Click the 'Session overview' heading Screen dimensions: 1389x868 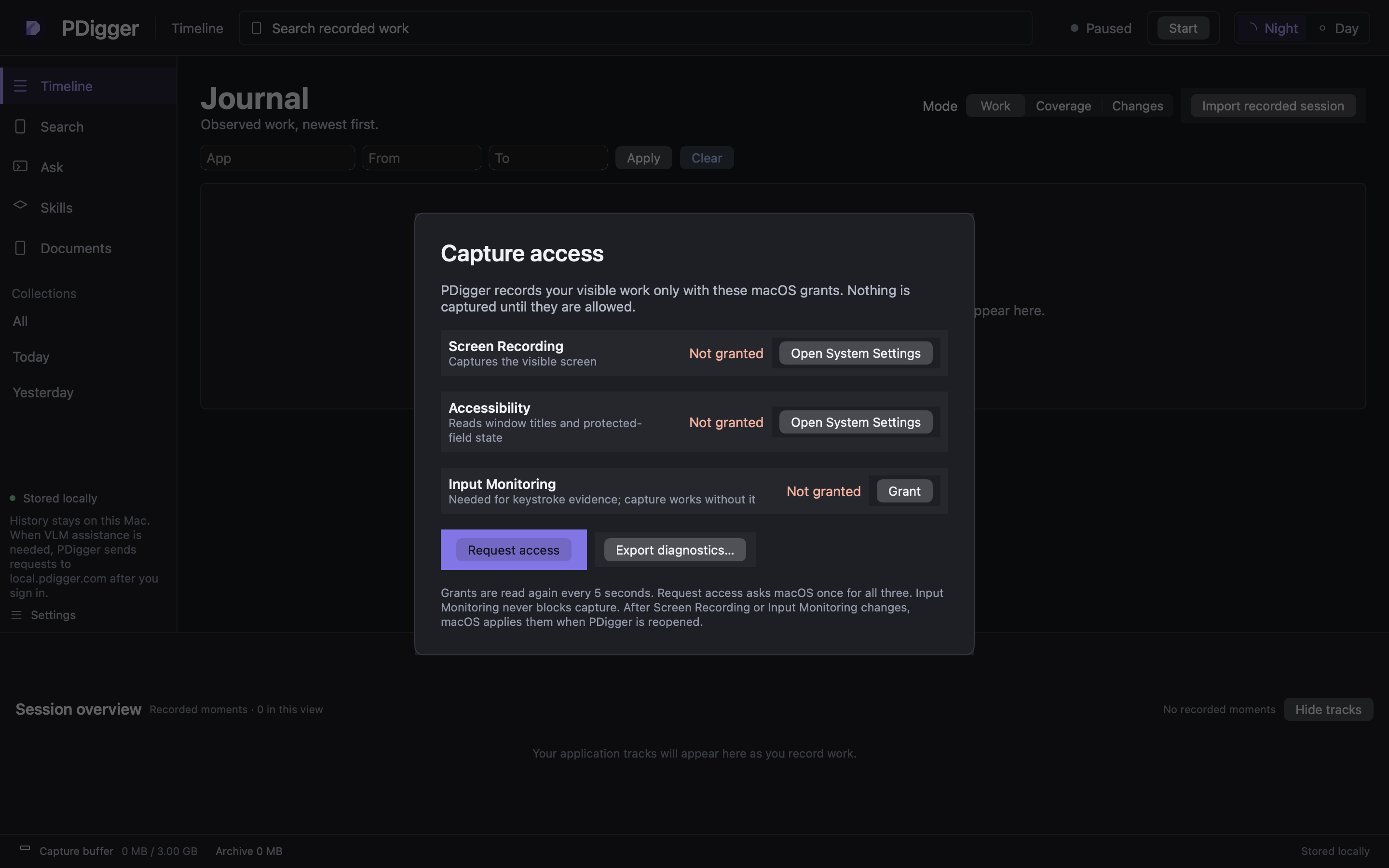click(78, 709)
